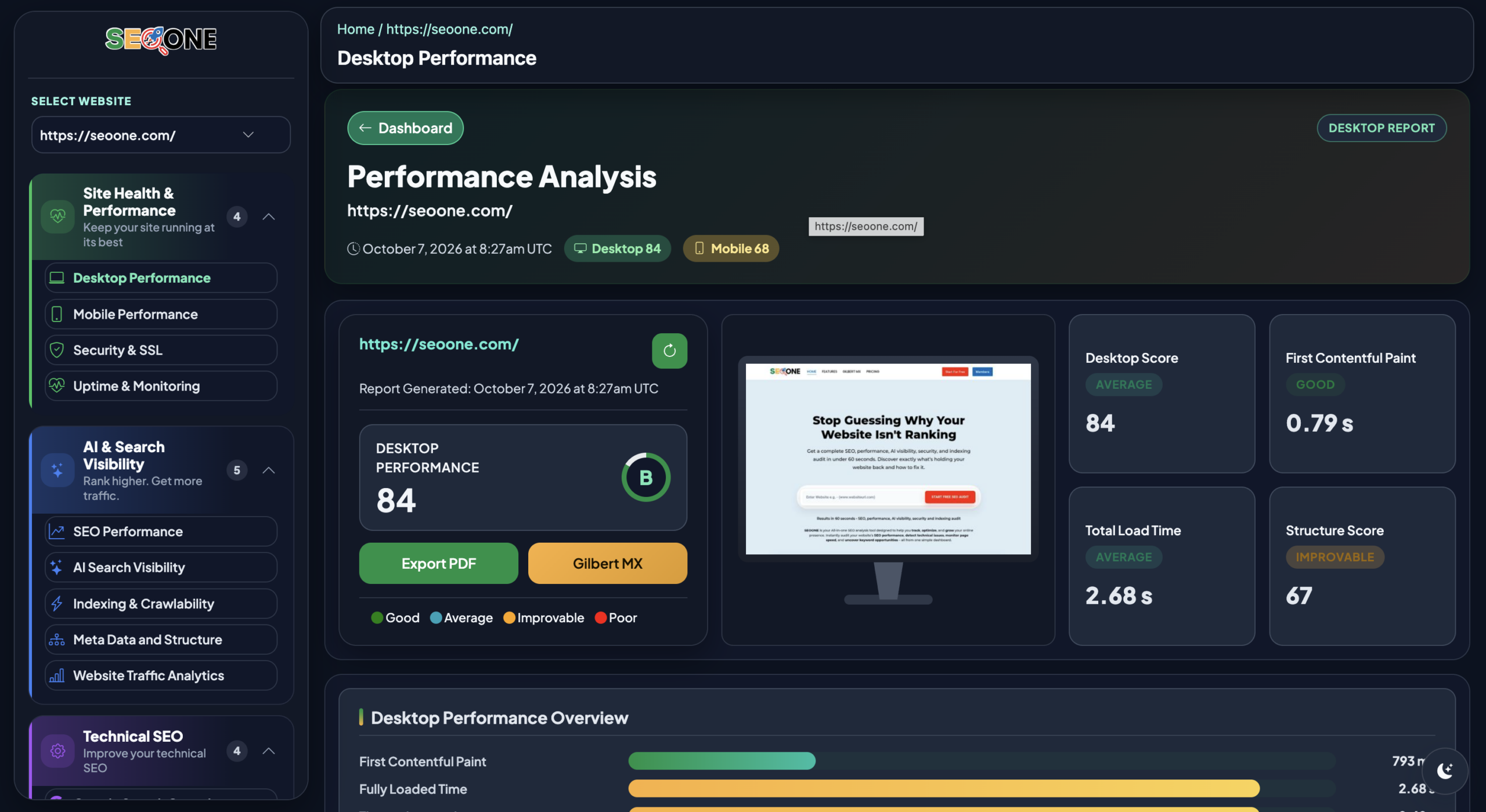Click the Site Health heartbeat icon
This screenshot has width=1486, height=812.
pos(57,216)
